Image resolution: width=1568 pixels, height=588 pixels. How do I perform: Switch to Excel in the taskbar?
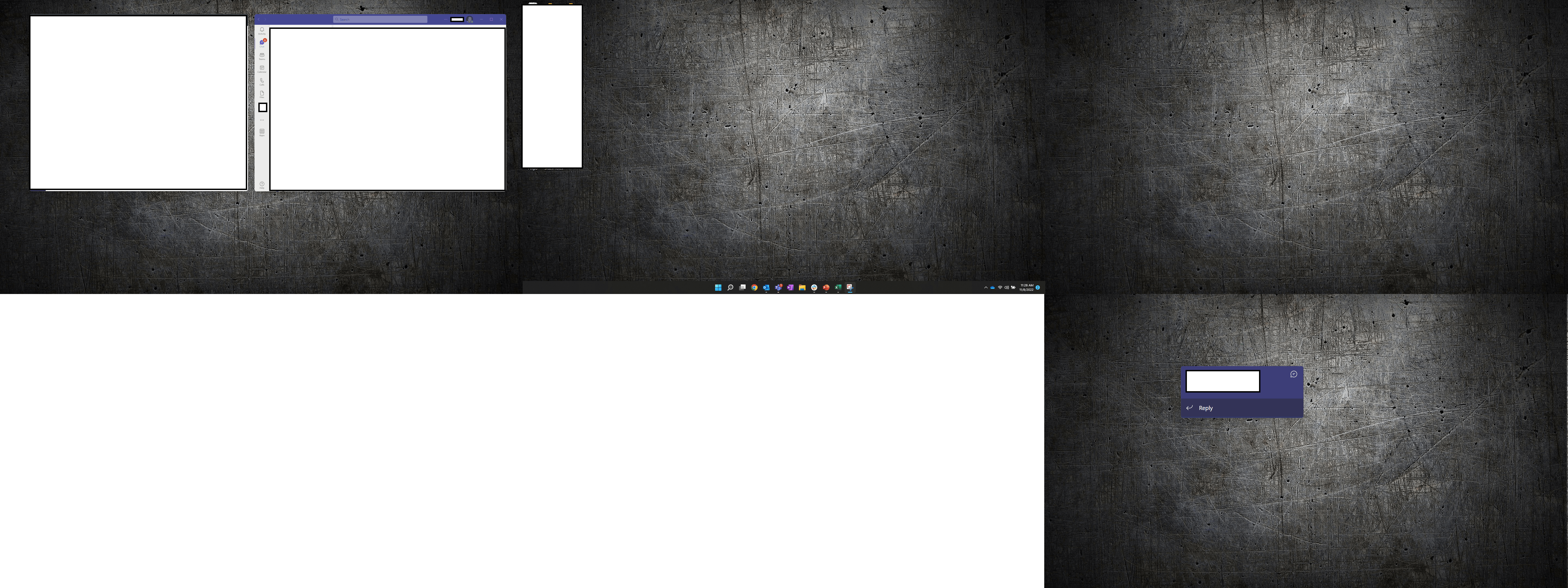(x=838, y=287)
